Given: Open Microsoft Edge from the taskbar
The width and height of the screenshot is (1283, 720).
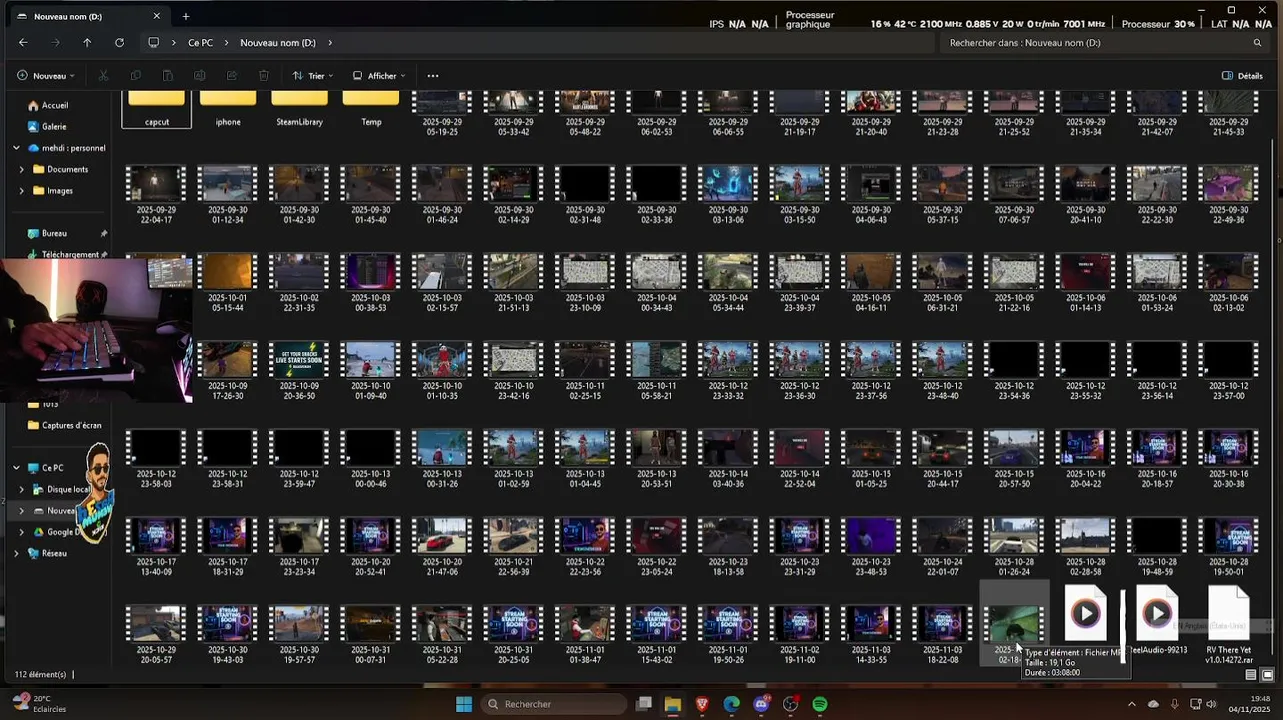Looking at the screenshot, I should pos(732,704).
